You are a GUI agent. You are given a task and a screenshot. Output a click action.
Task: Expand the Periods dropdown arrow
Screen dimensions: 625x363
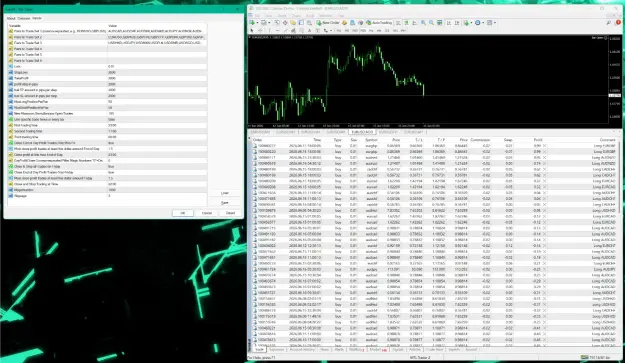[x=483, y=23]
